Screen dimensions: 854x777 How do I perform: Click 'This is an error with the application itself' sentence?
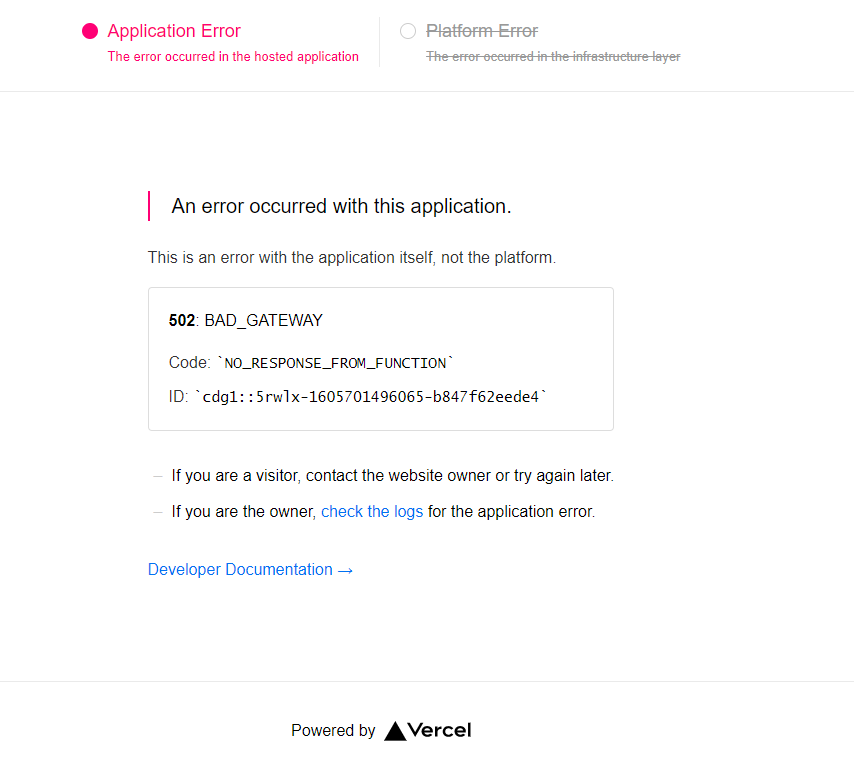click(352, 257)
